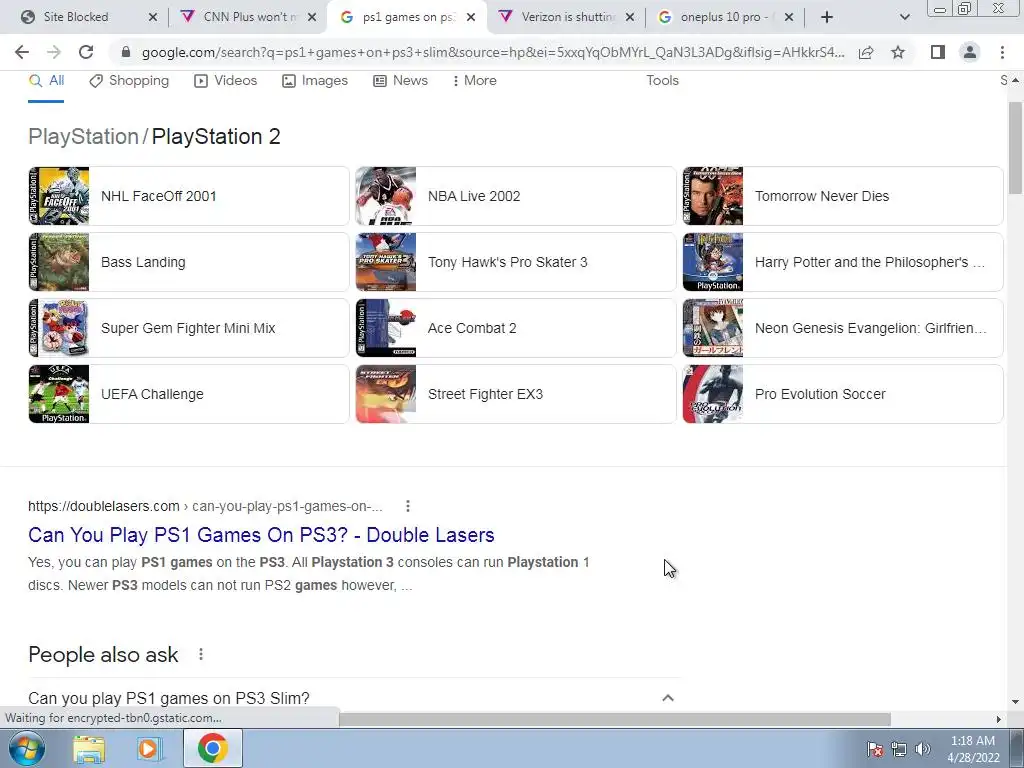The width and height of the screenshot is (1024, 768).
Task: Open Tomorrow Never Dies cover thumbnail
Action: click(x=712, y=196)
